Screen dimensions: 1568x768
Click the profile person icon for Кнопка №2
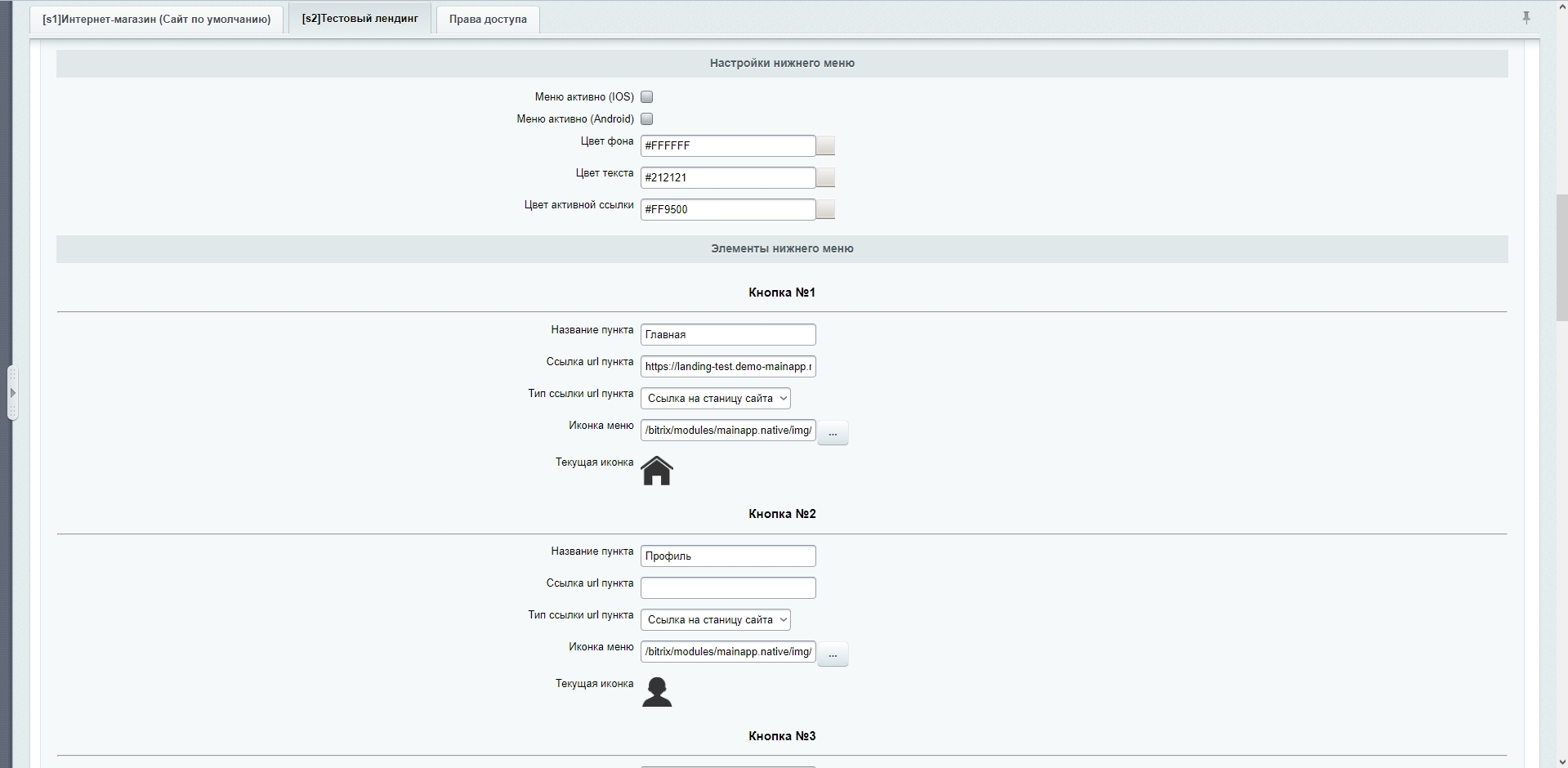[x=656, y=692]
